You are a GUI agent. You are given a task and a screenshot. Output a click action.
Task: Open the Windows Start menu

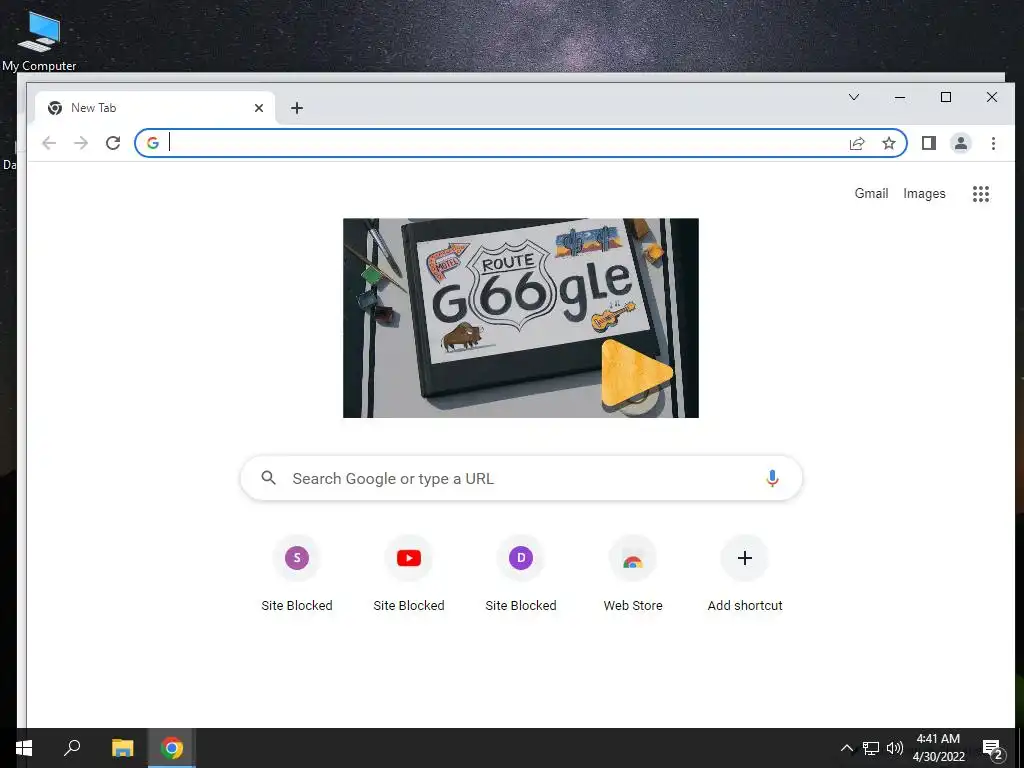coord(24,748)
